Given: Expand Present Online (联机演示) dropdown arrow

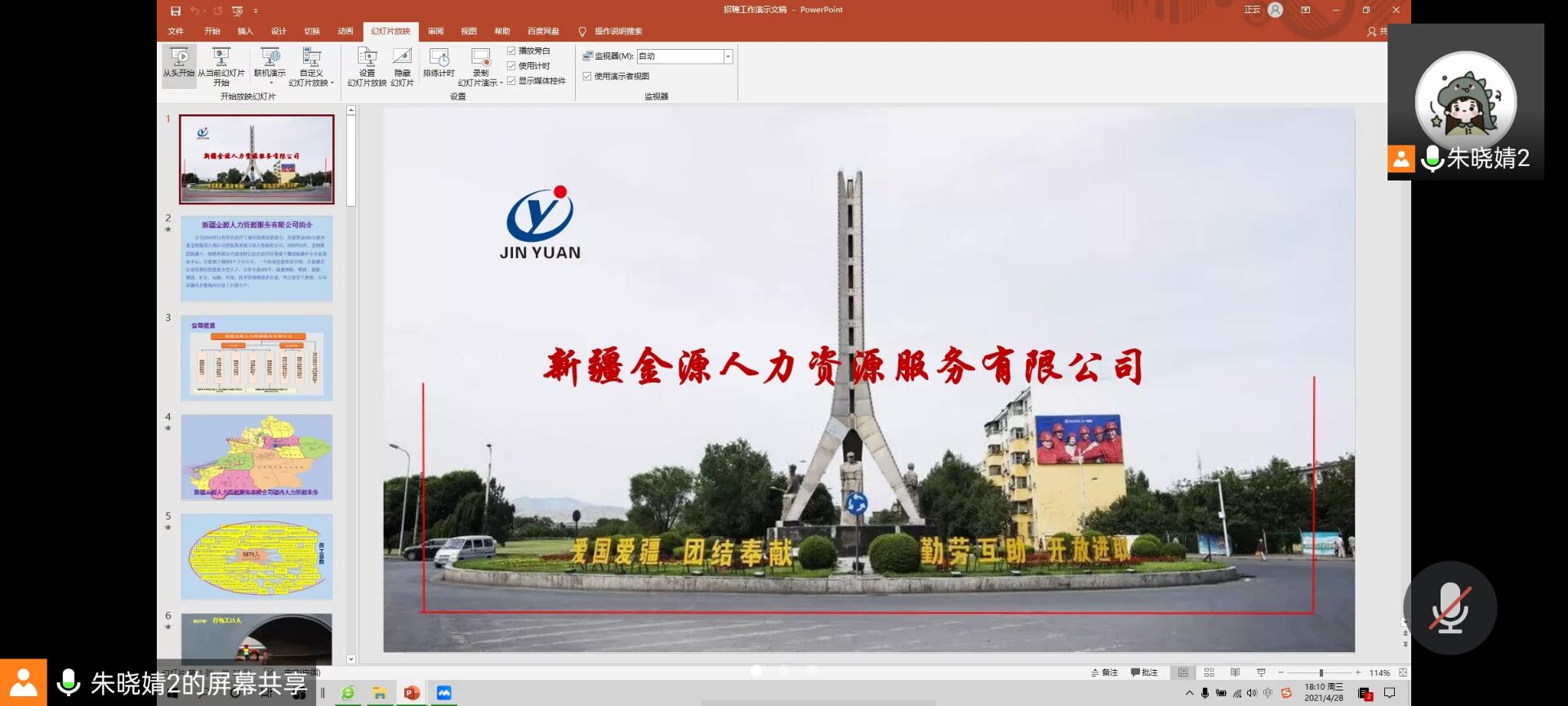Looking at the screenshot, I should [x=270, y=83].
